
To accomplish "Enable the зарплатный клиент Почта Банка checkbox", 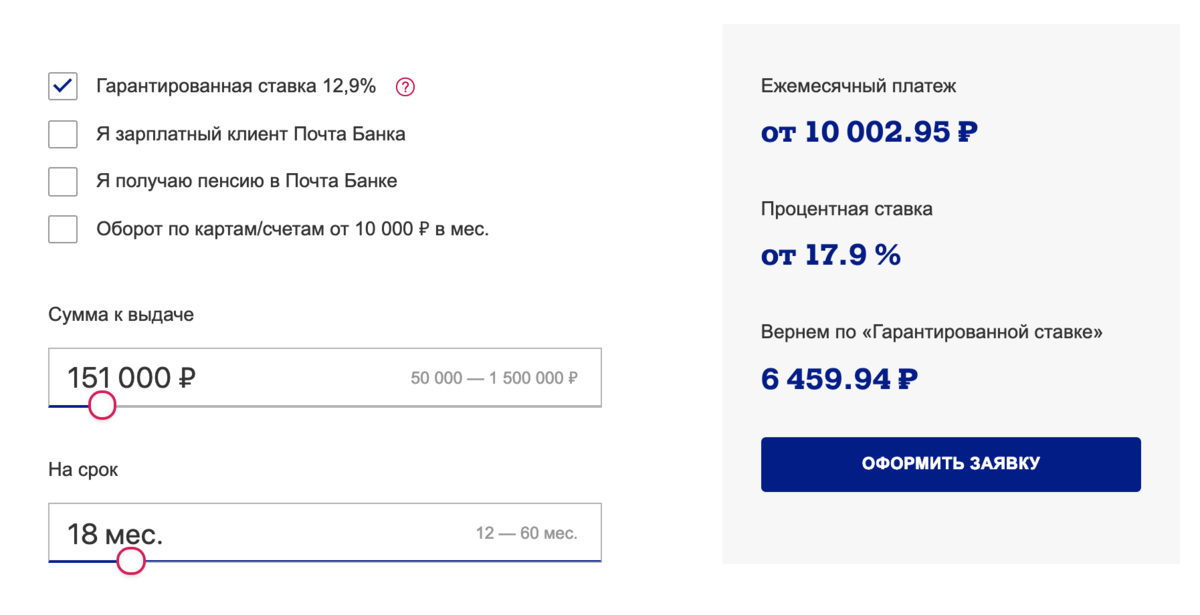I will pyautogui.click(x=63, y=134).
